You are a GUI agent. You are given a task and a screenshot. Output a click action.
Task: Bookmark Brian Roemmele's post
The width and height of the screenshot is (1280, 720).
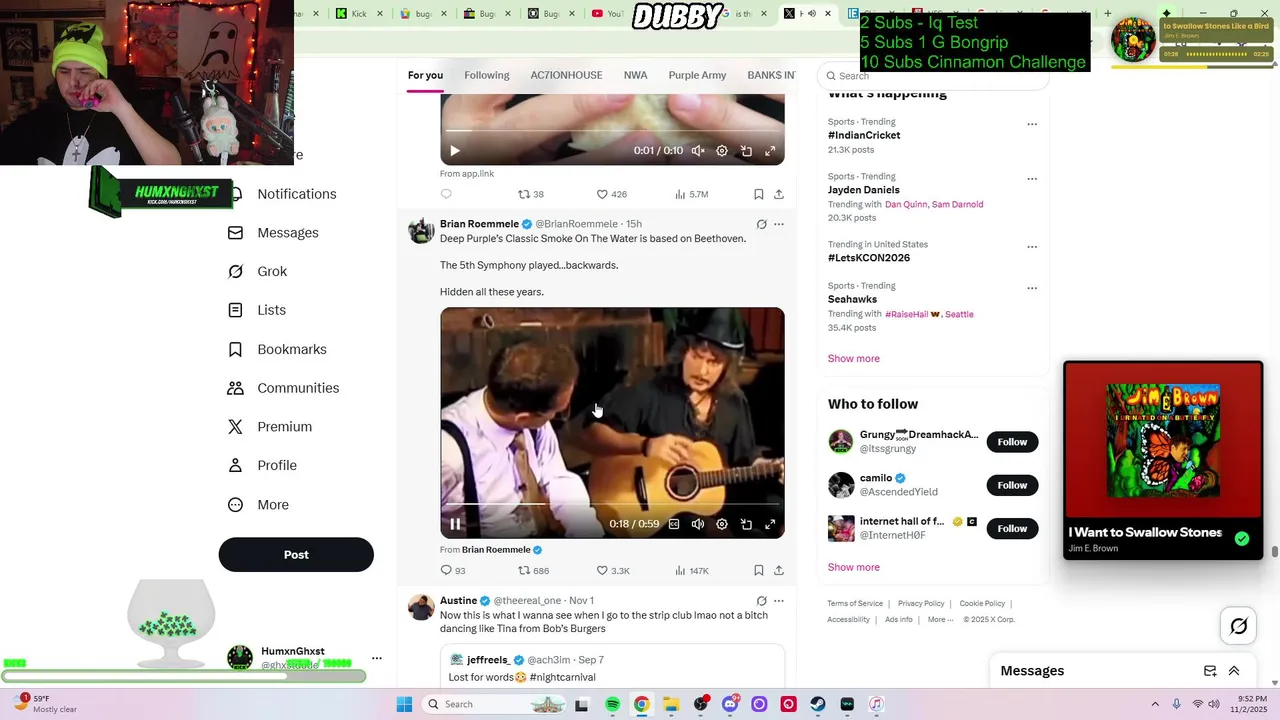759,571
